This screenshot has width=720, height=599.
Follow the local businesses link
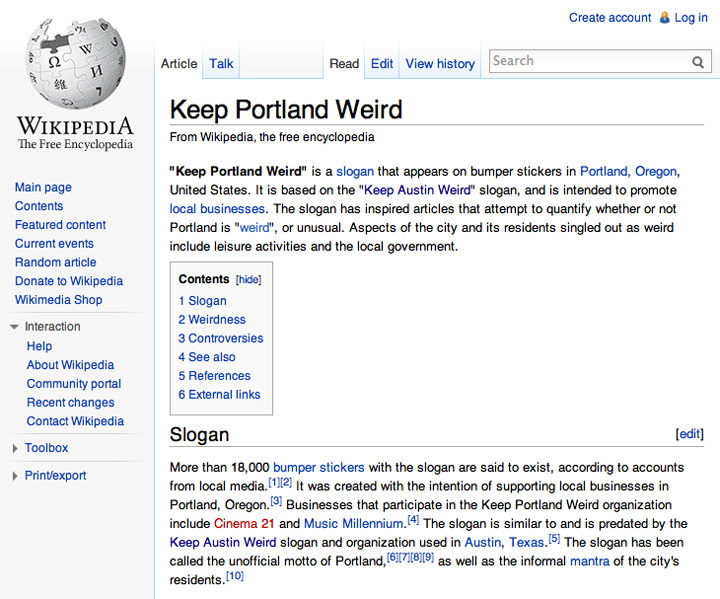217,209
